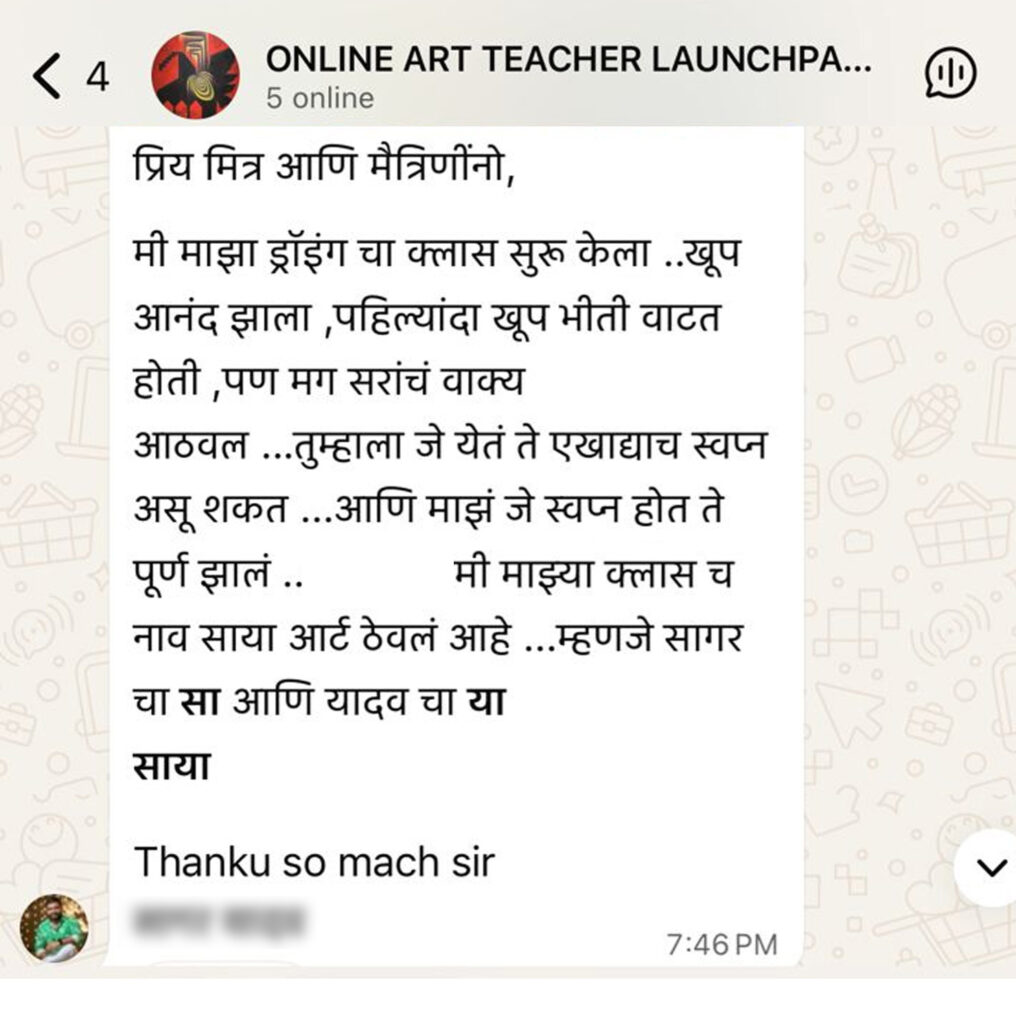Jump to latest messages with down chevron
The height and width of the screenshot is (1024, 1016).
(992, 868)
